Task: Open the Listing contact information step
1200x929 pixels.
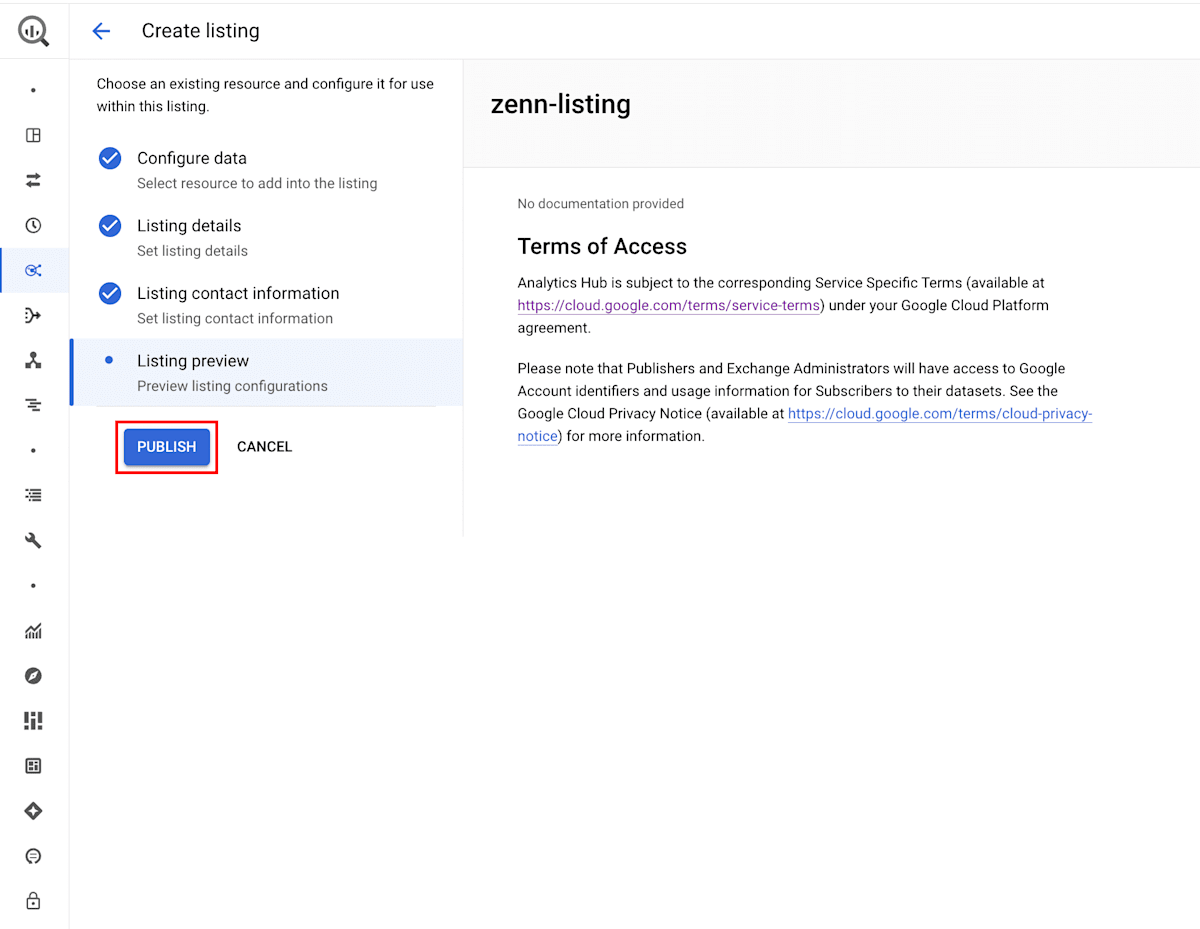Action: [x=266, y=305]
